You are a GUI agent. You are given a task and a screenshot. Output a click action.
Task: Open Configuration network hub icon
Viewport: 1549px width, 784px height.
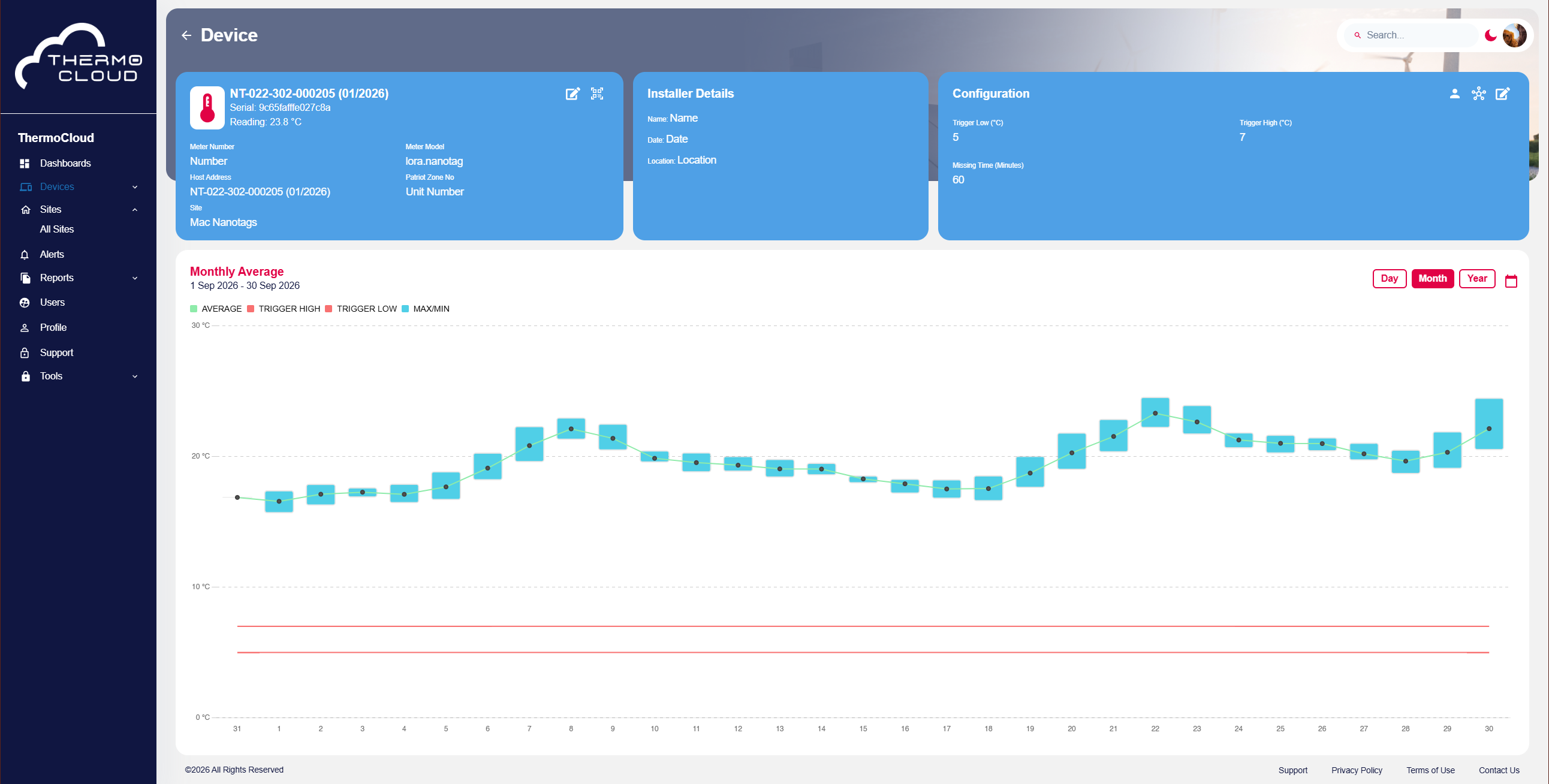pos(1478,94)
